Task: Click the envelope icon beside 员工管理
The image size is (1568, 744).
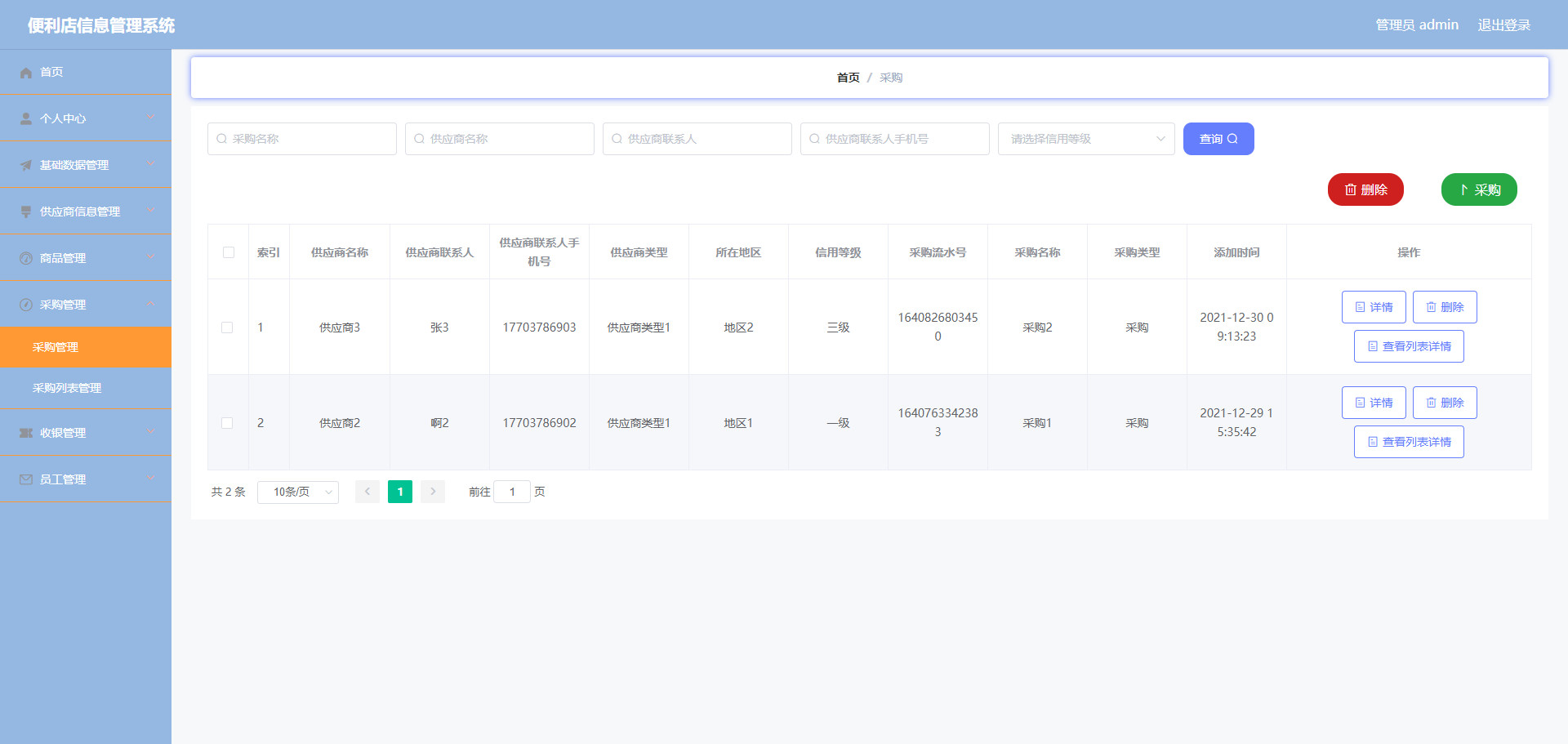Action: tap(26, 480)
